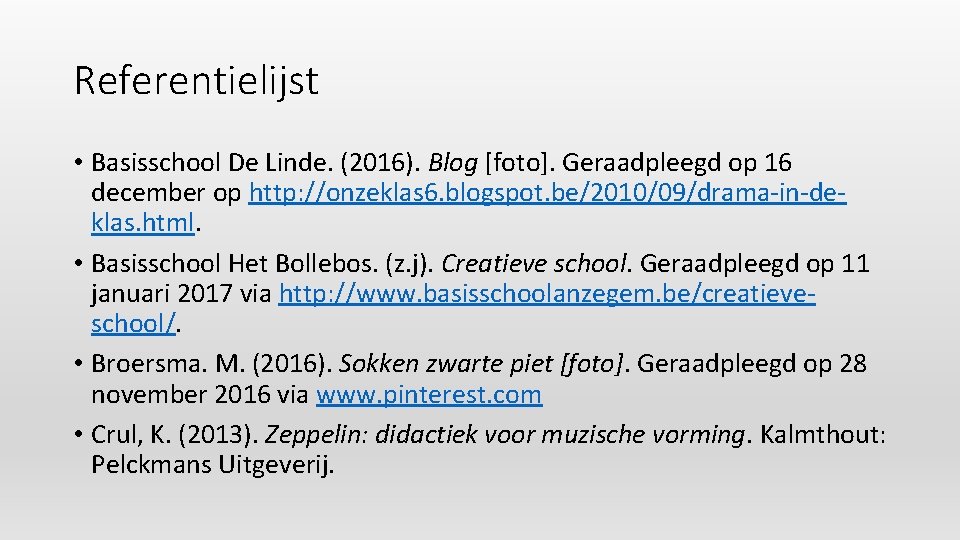Open the www.pinterest.com link
Viewport: 960px width, 540px height.
coord(429,395)
